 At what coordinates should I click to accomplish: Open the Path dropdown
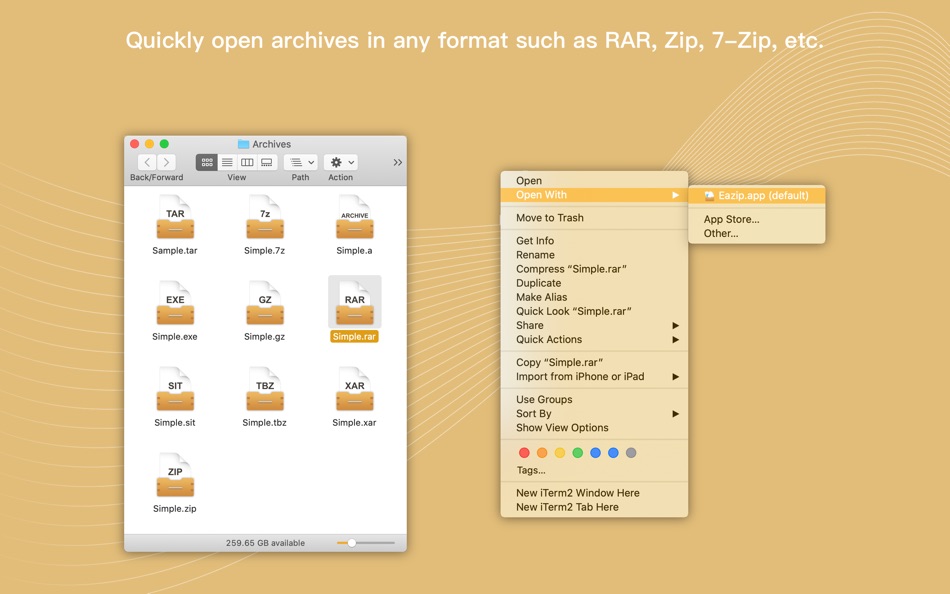[x=301, y=162]
